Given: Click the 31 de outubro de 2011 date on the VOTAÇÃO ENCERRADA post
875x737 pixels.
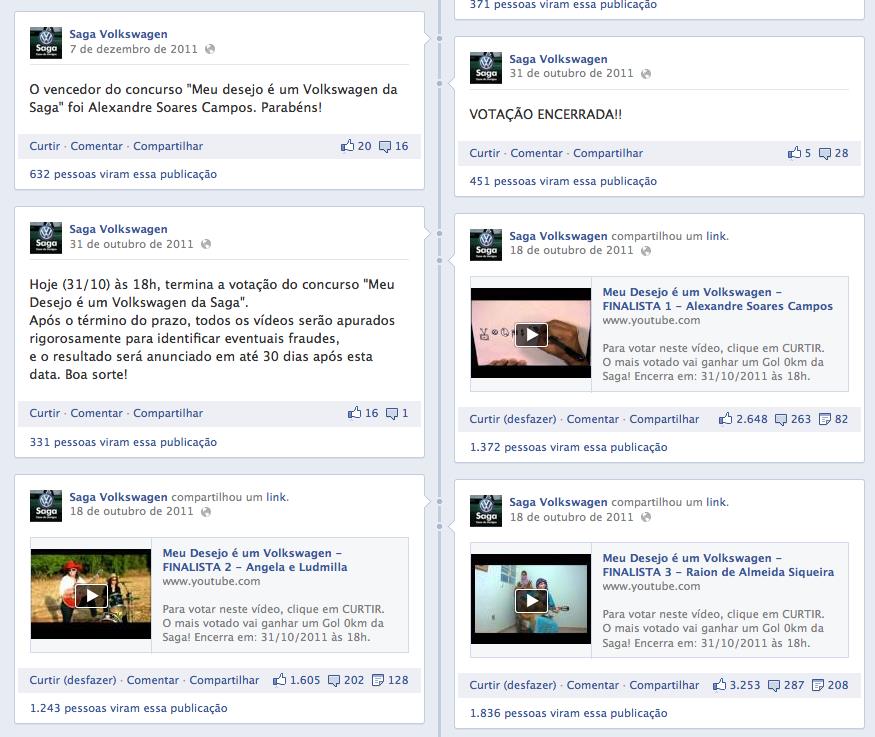Looking at the screenshot, I should coord(571,73).
